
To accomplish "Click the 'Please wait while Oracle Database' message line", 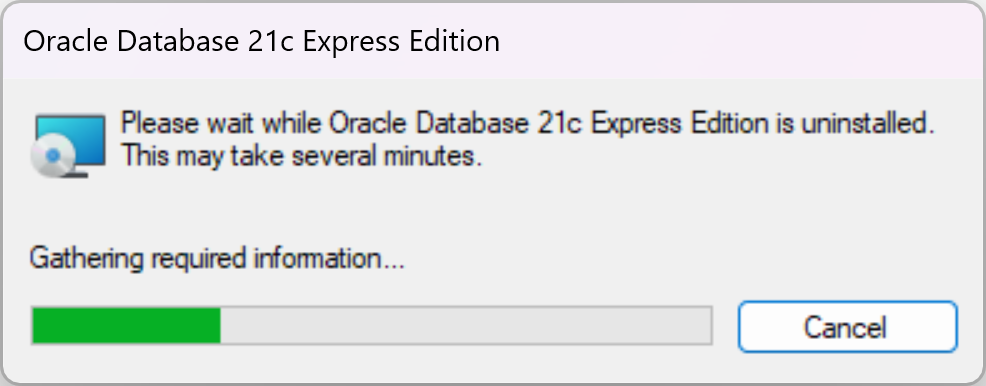I will coord(527,123).
